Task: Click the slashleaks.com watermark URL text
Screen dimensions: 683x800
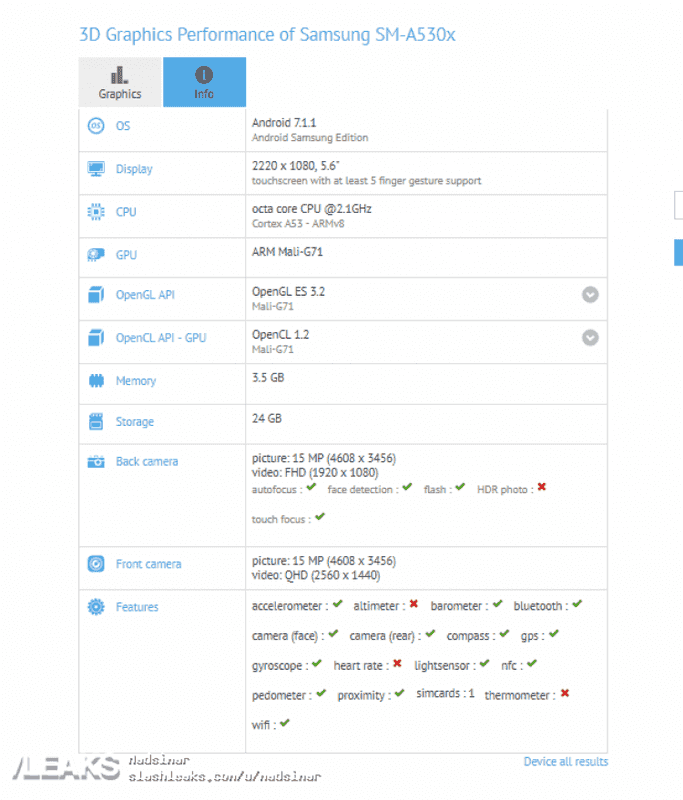Action: pos(224,777)
